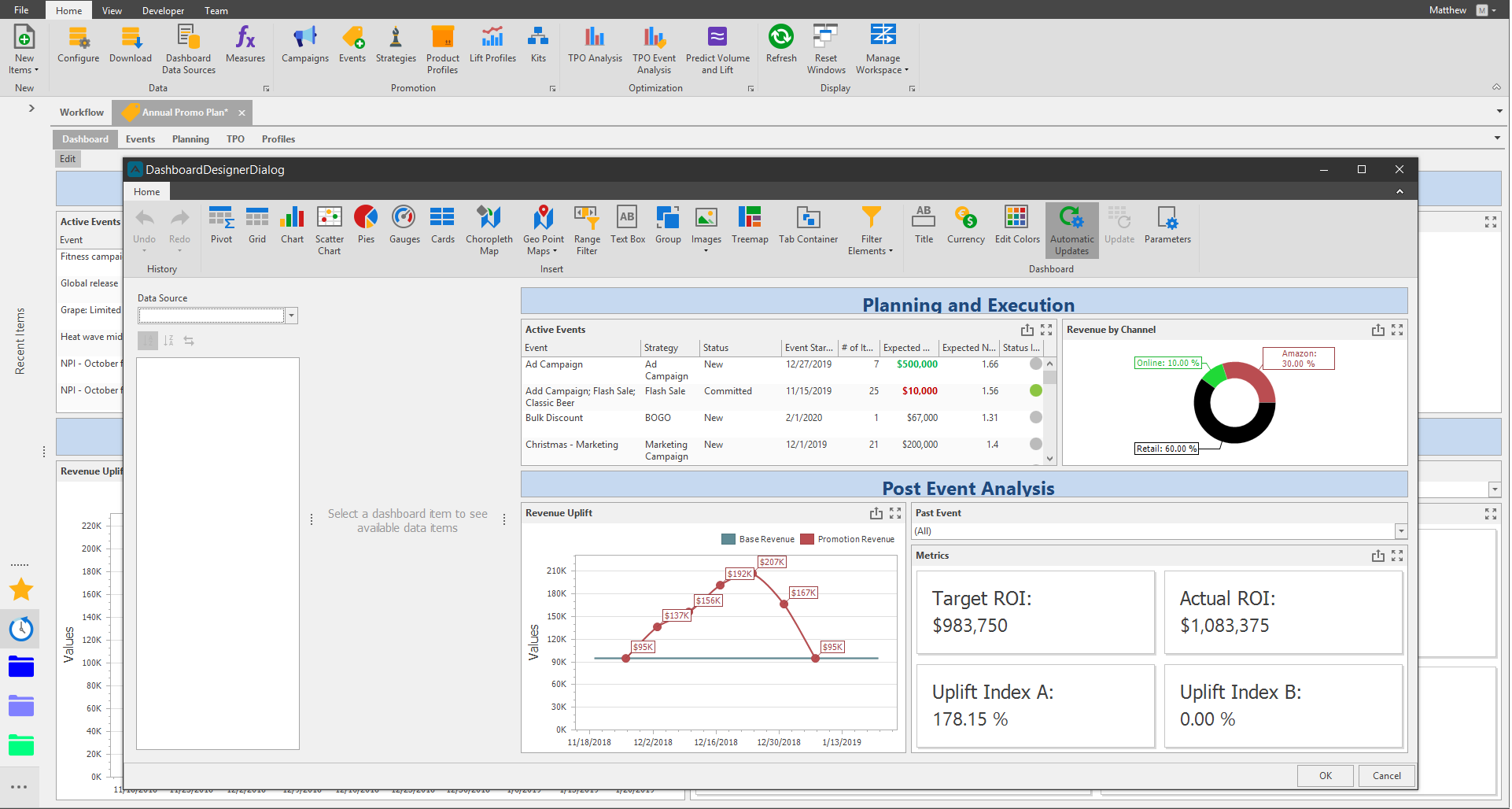
Task: Click the Data Source input field
Action: (x=212, y=316)
